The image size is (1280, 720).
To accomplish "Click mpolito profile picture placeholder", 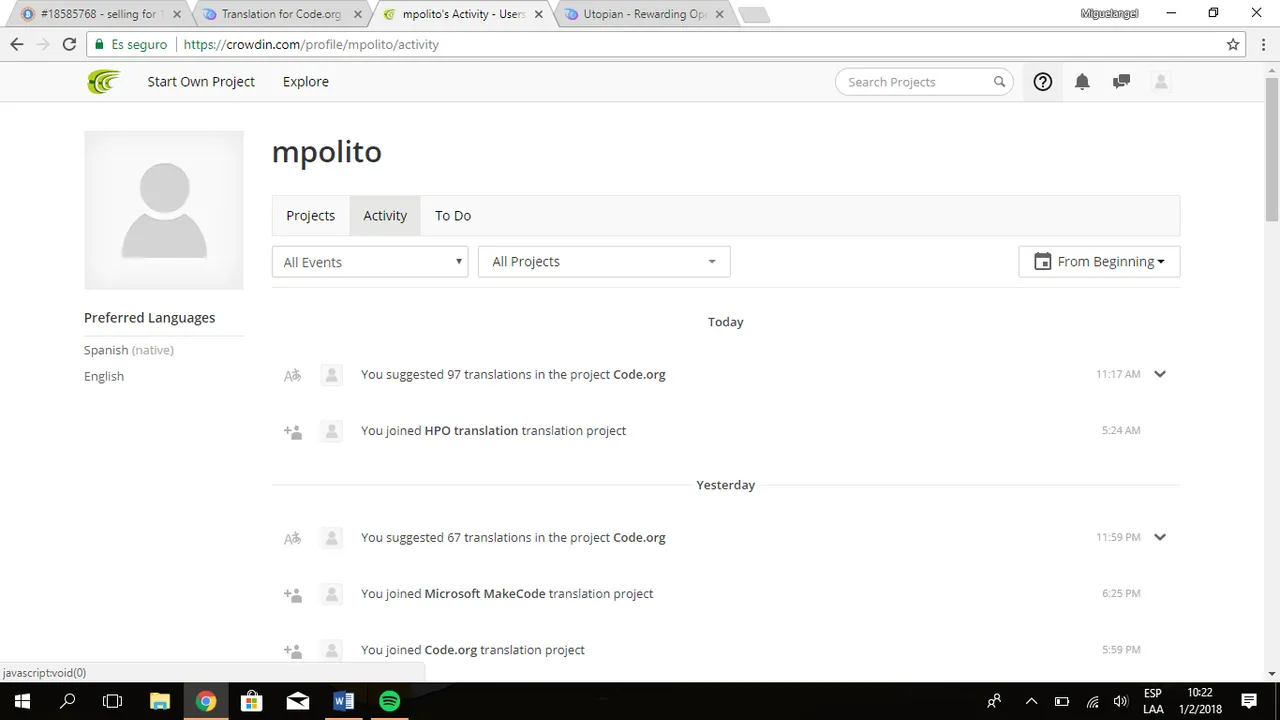I will (x=164, y=210).
